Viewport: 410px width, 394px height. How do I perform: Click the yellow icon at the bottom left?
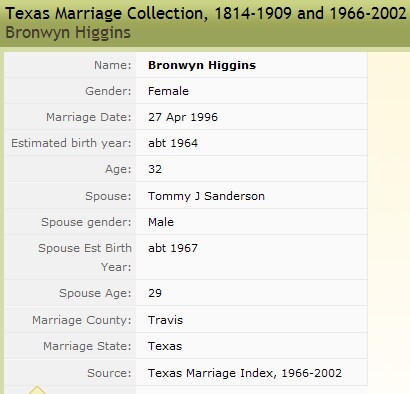point(37,390)
